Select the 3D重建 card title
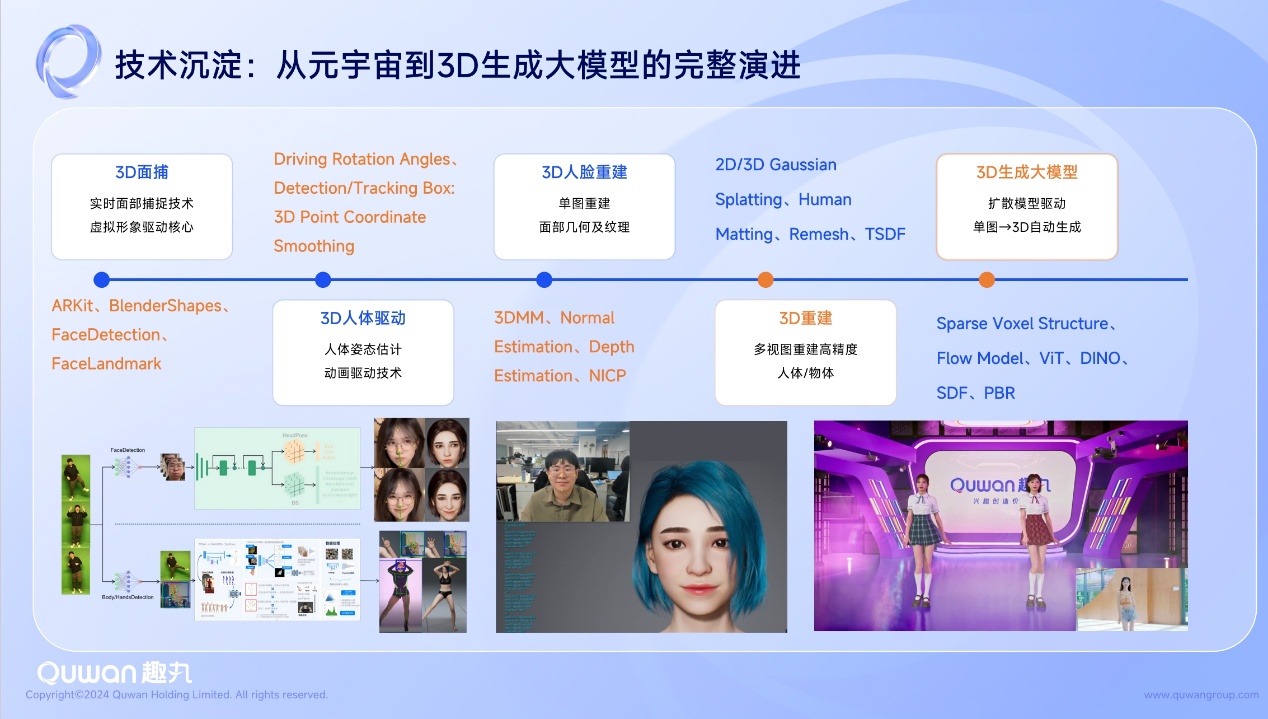This screenshot has height=719, width=1268. coord(805,318)
